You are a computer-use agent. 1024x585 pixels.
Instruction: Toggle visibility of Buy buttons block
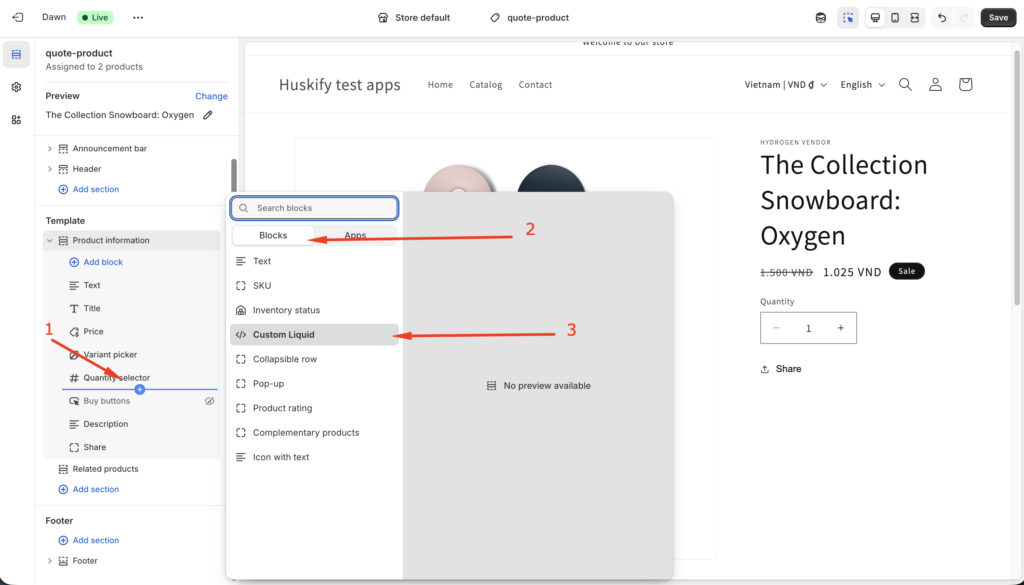click(209, 401)
